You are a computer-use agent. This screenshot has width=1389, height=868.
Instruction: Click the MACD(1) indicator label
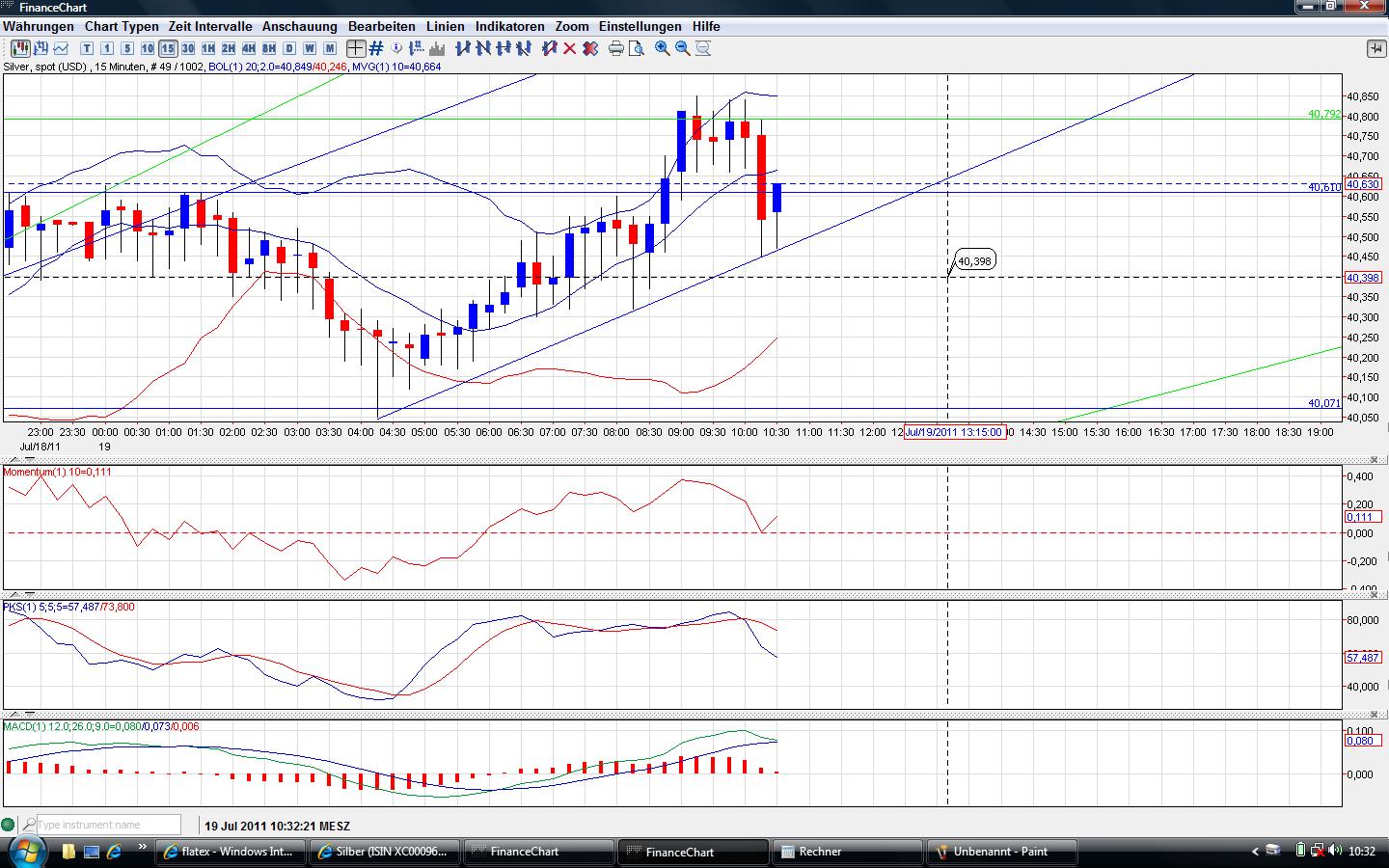pyautogui.click(x=101, y=726)
